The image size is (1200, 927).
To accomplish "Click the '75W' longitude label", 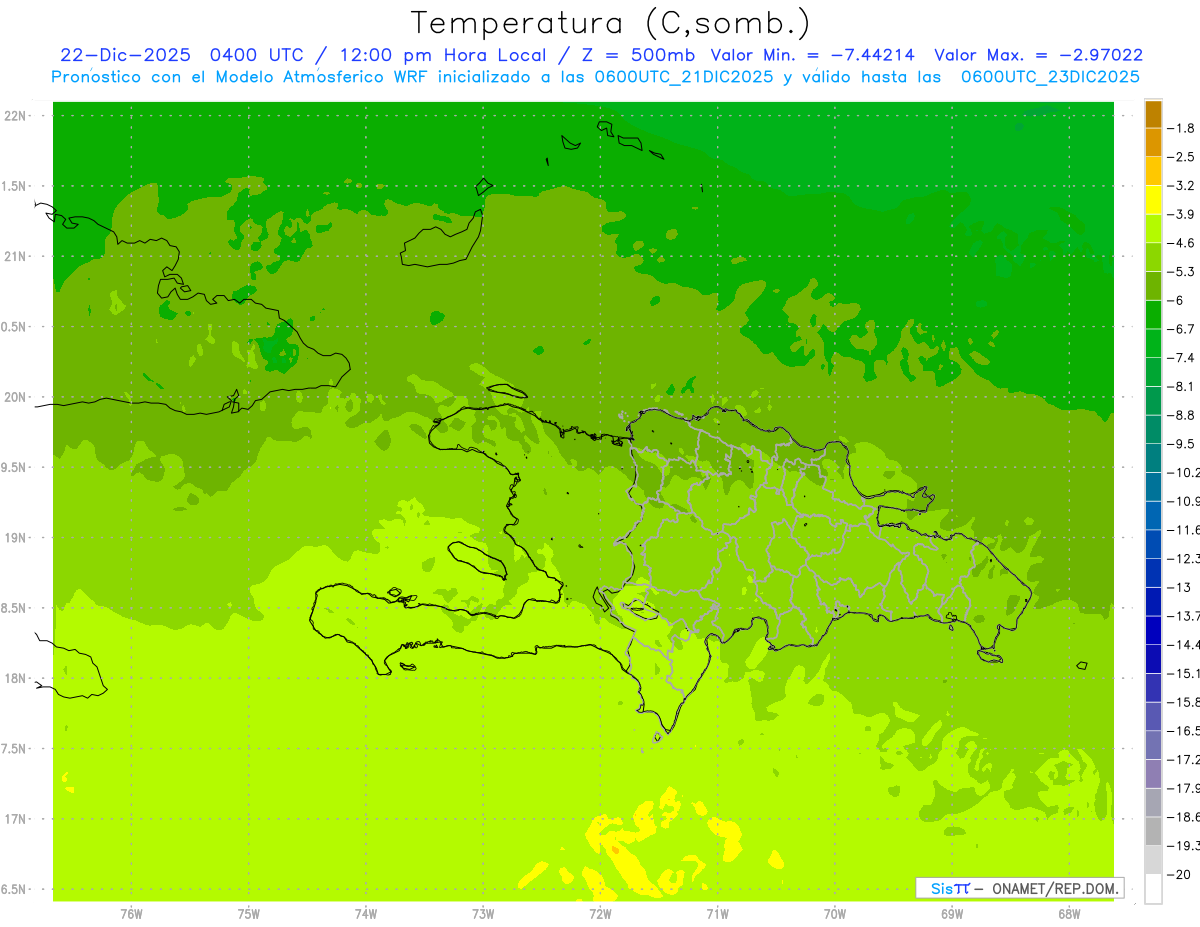I will pyautogui.click(x=249, y=914).
